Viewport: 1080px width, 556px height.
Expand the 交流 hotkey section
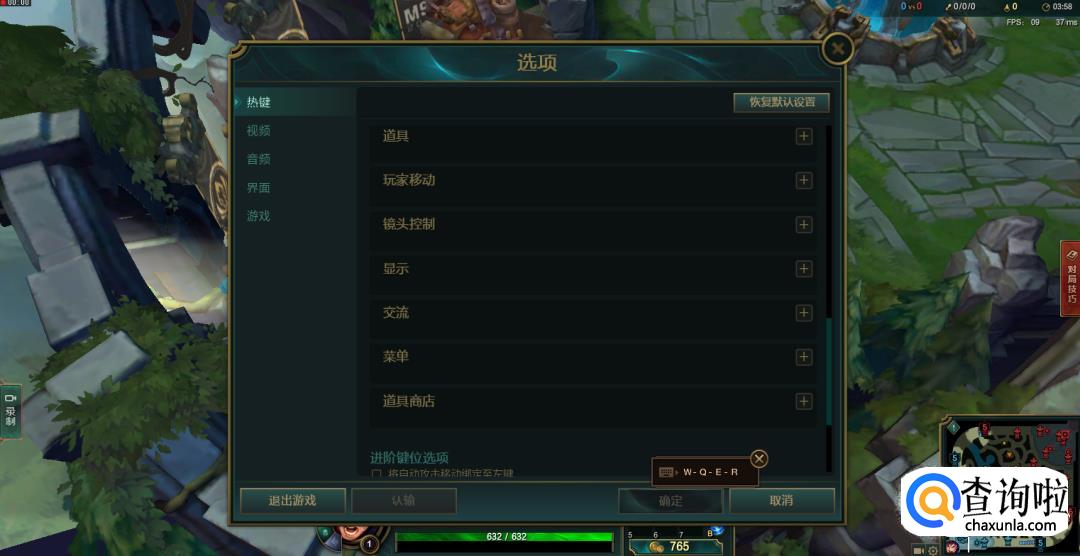(804, 313)
